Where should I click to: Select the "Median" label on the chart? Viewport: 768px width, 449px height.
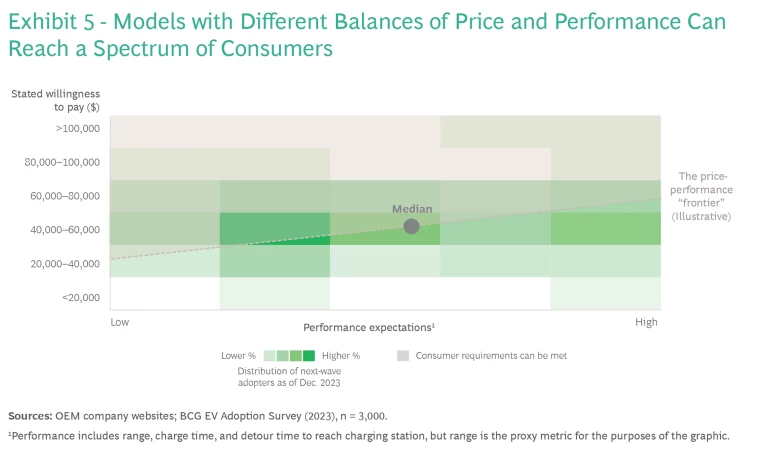[411, 209]
